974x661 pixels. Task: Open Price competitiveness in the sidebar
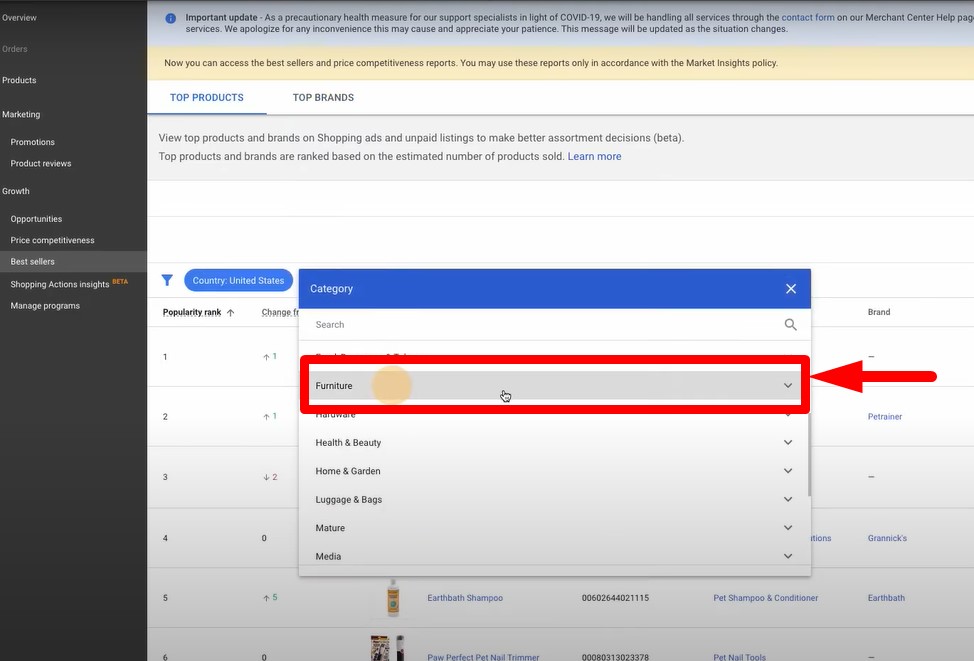(x=52, y=240)
